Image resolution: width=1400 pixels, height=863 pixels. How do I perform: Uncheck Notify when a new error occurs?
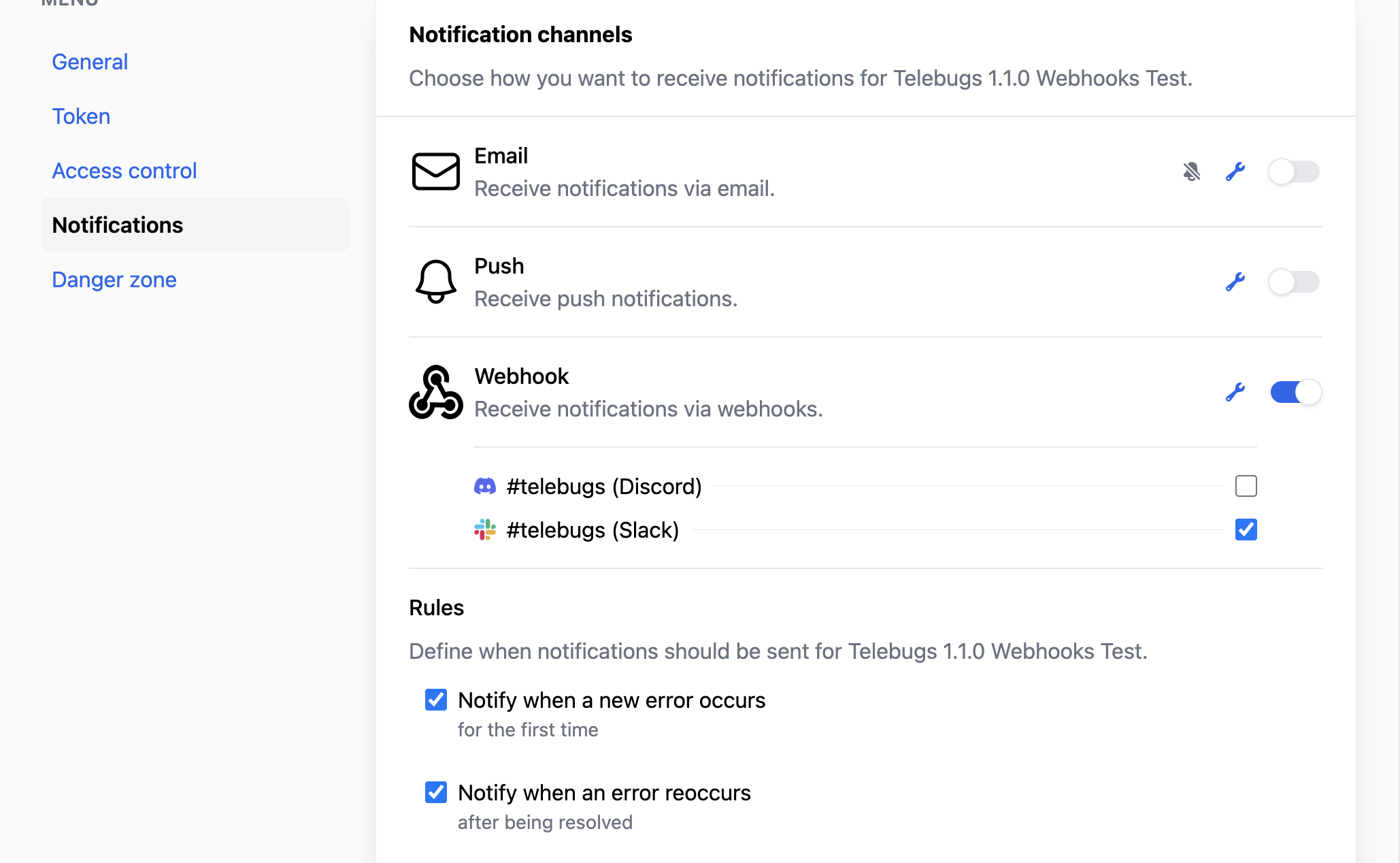435,700
